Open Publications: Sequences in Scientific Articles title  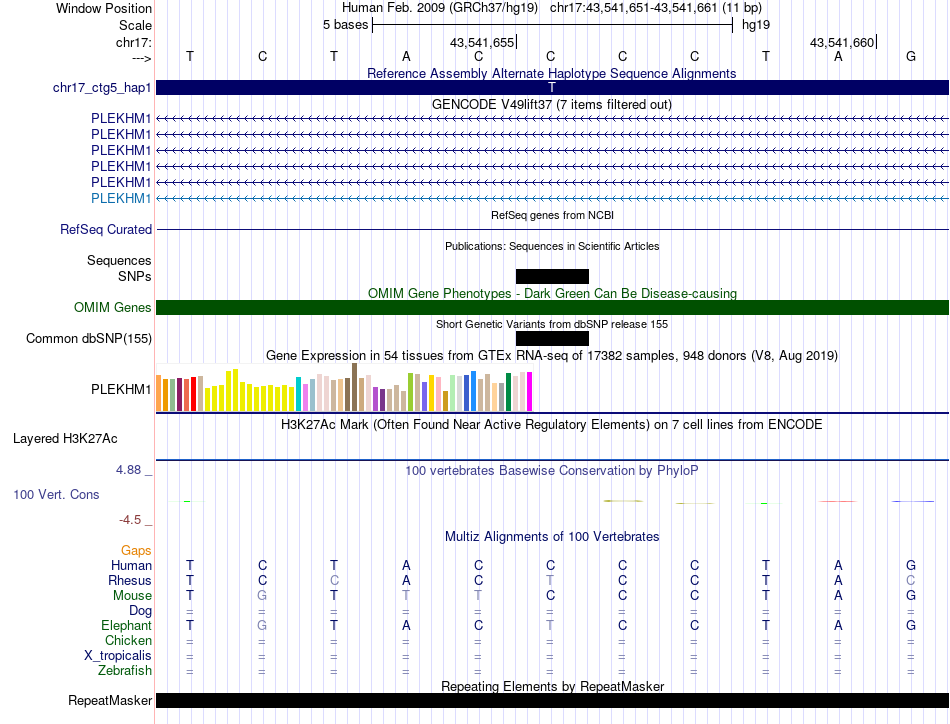(552, 246)
